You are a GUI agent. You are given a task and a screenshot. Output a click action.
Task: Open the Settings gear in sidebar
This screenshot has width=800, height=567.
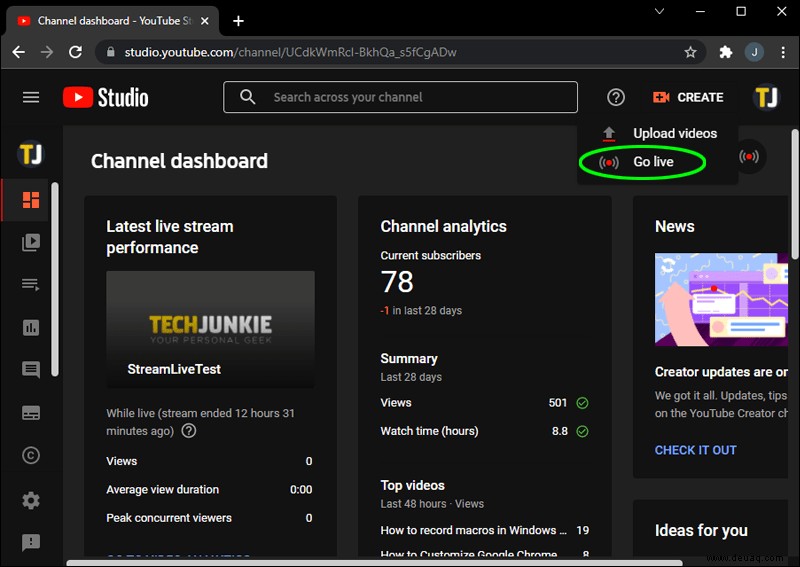31,500
